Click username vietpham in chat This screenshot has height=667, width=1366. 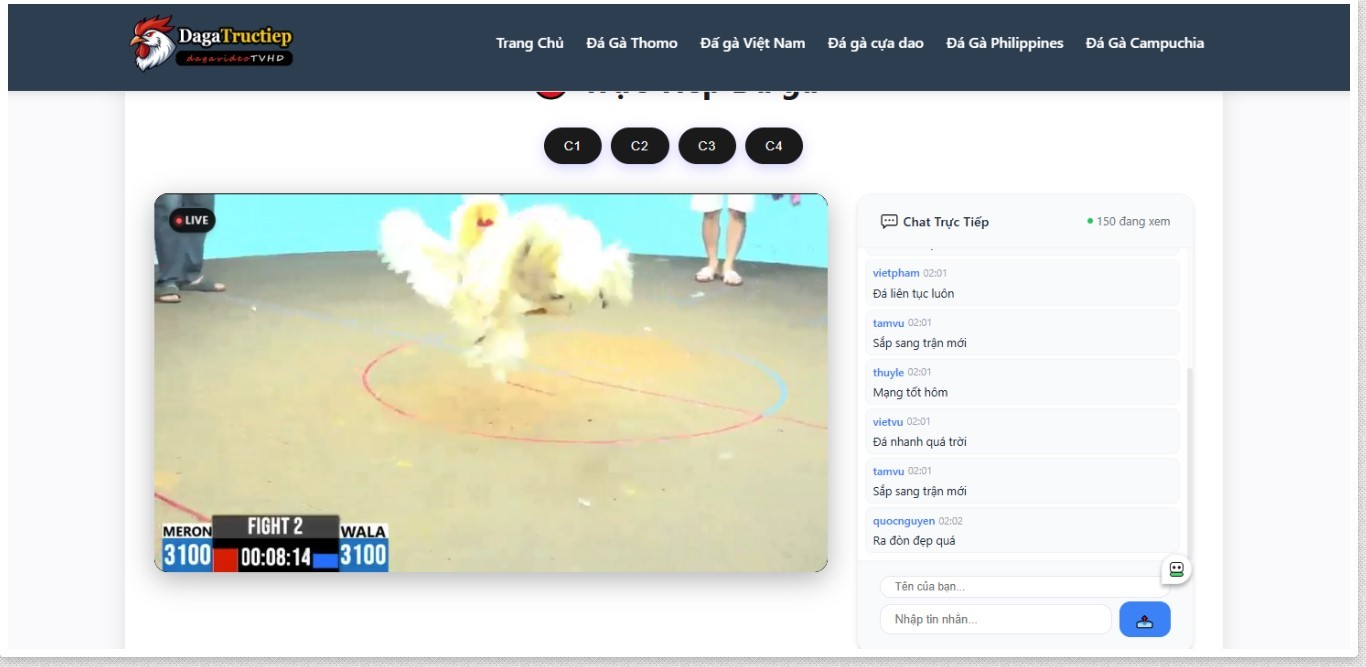coord(895,273)
